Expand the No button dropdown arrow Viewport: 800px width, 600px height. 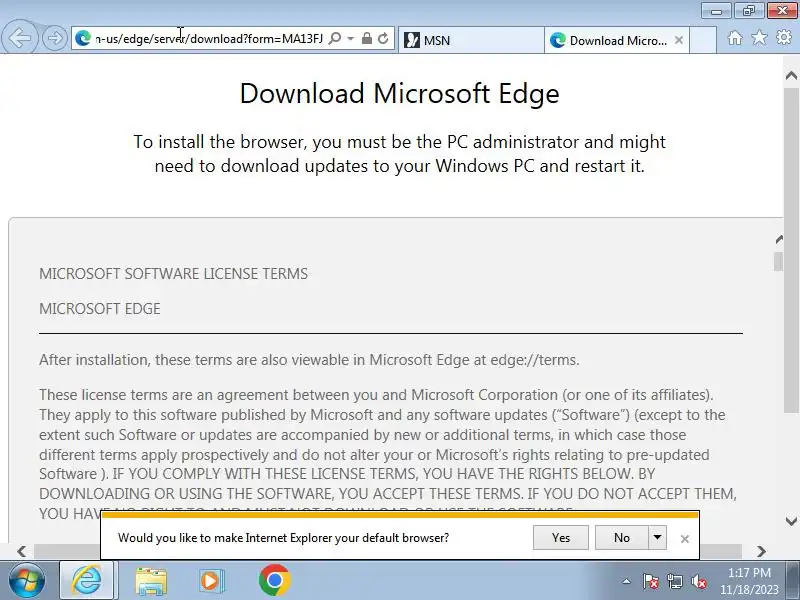pos(657,538)
